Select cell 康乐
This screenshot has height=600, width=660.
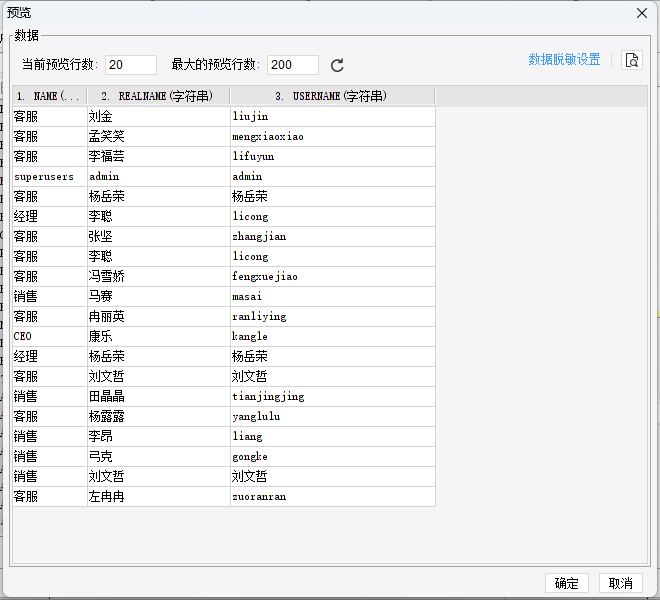[x=159, y=336]
